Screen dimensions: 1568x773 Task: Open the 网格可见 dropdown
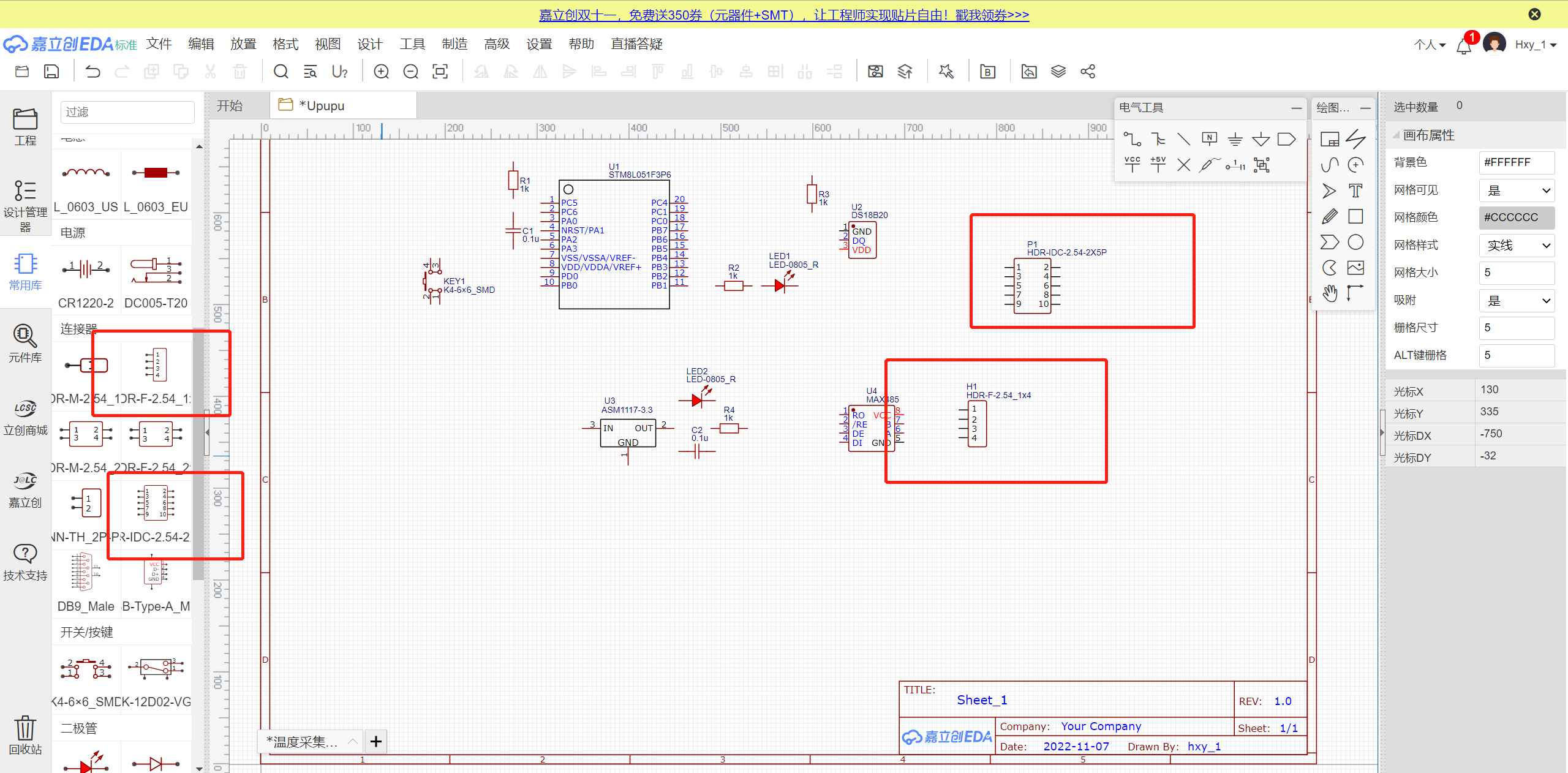[x=1517, y=190]
